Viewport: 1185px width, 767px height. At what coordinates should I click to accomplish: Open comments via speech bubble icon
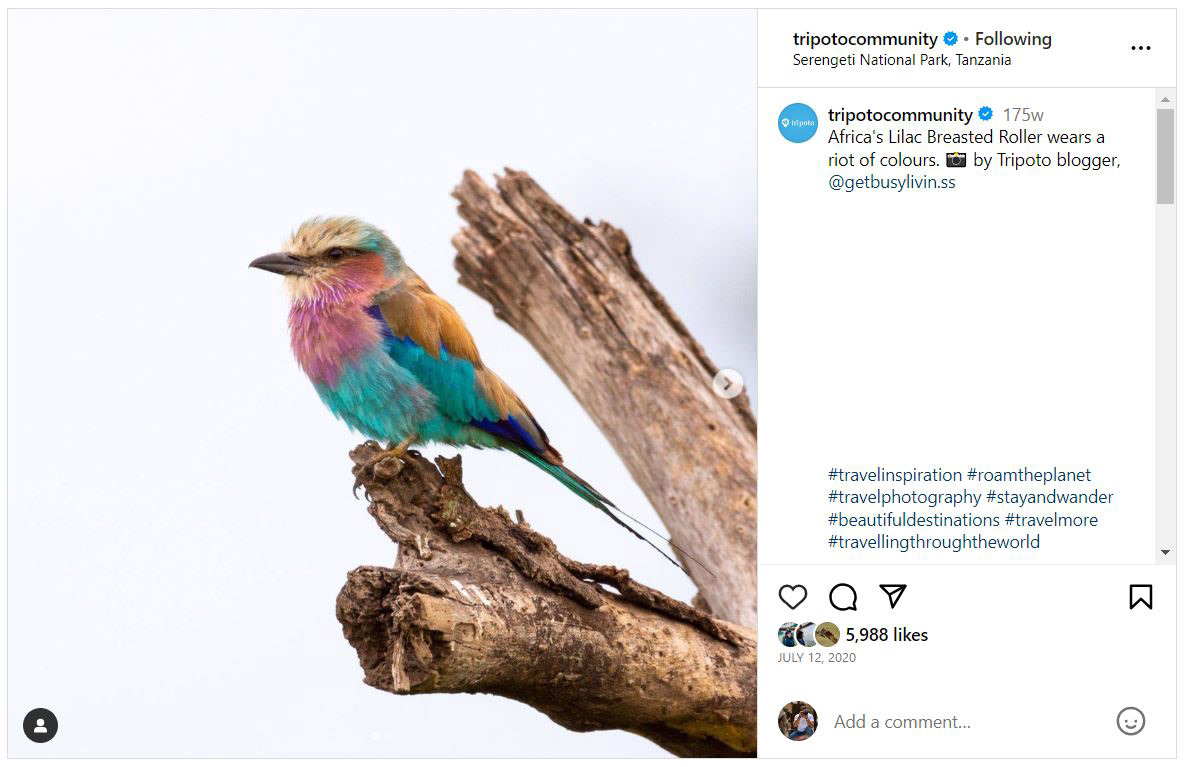[843, 597]
